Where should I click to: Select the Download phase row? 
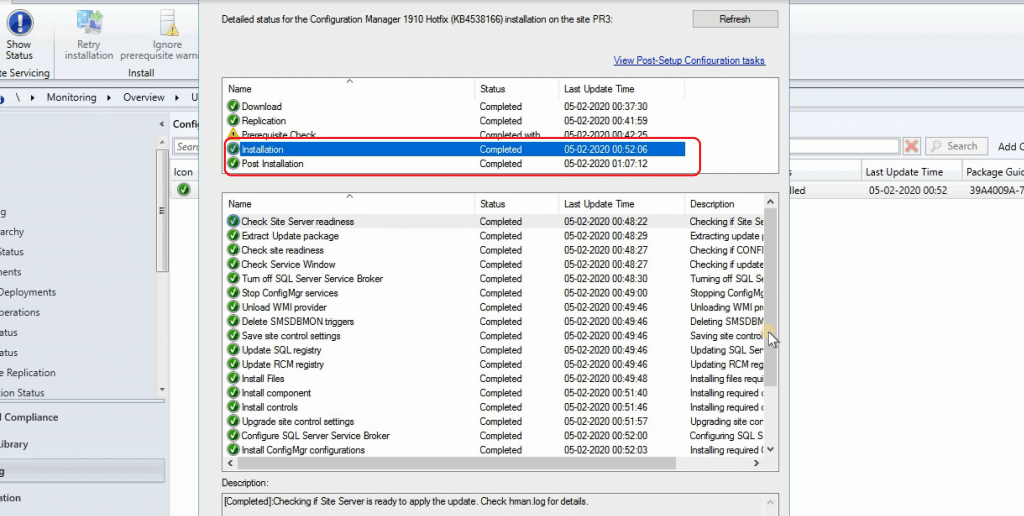tap(456, 106)
